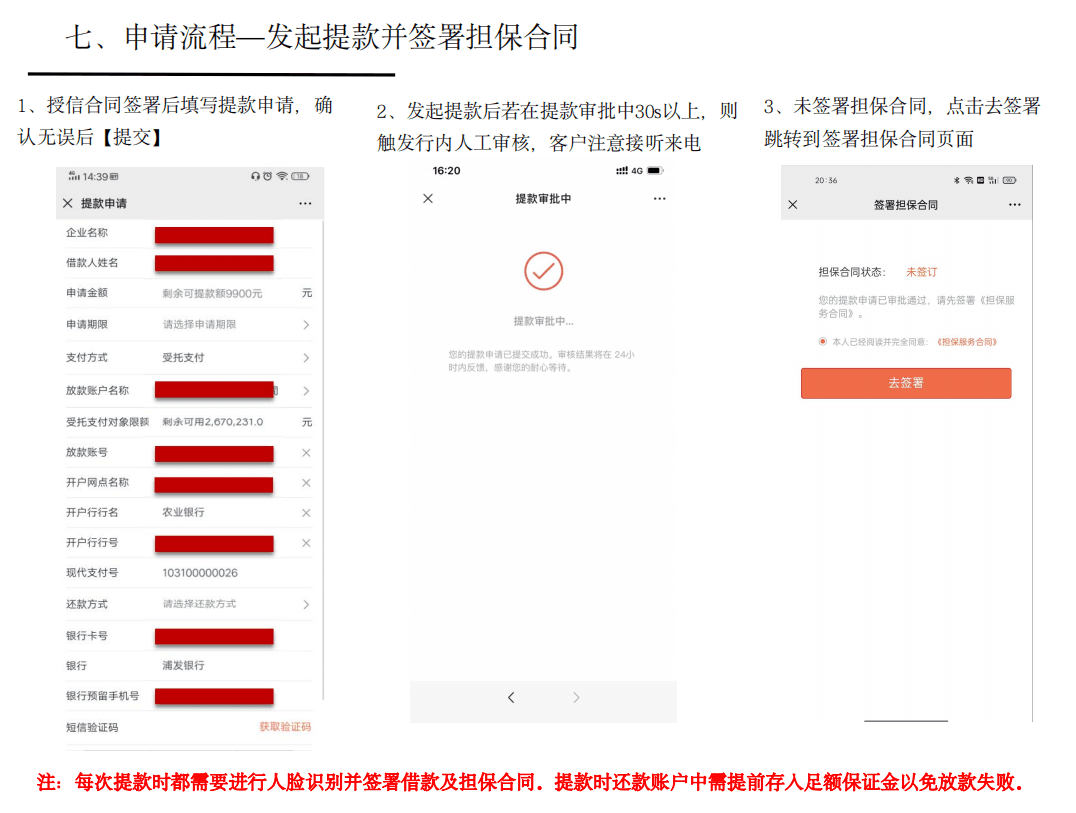
Task: Expand the 放款账户名称 selector
Action: [x=306, y=390]
